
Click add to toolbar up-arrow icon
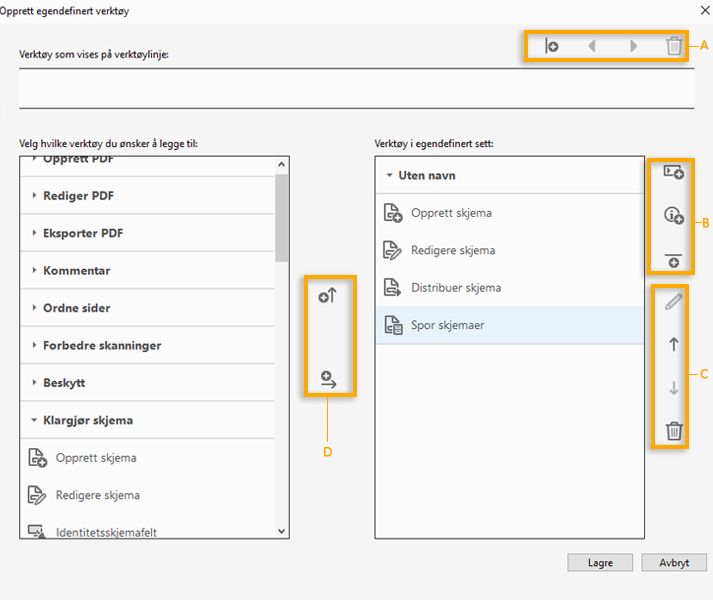[x=329, y=297]
